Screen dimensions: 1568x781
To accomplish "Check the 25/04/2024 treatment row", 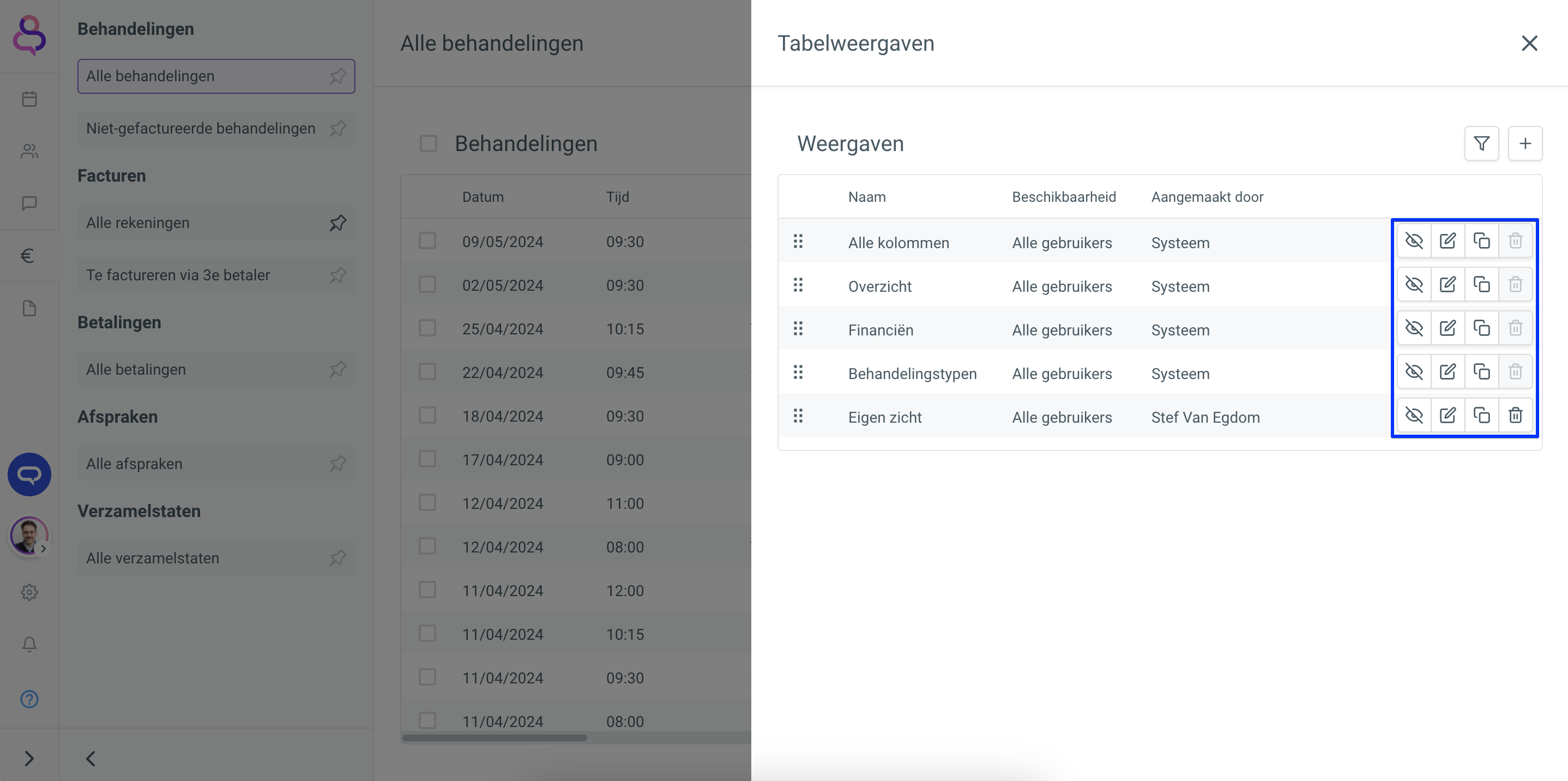I will [427, 329].
